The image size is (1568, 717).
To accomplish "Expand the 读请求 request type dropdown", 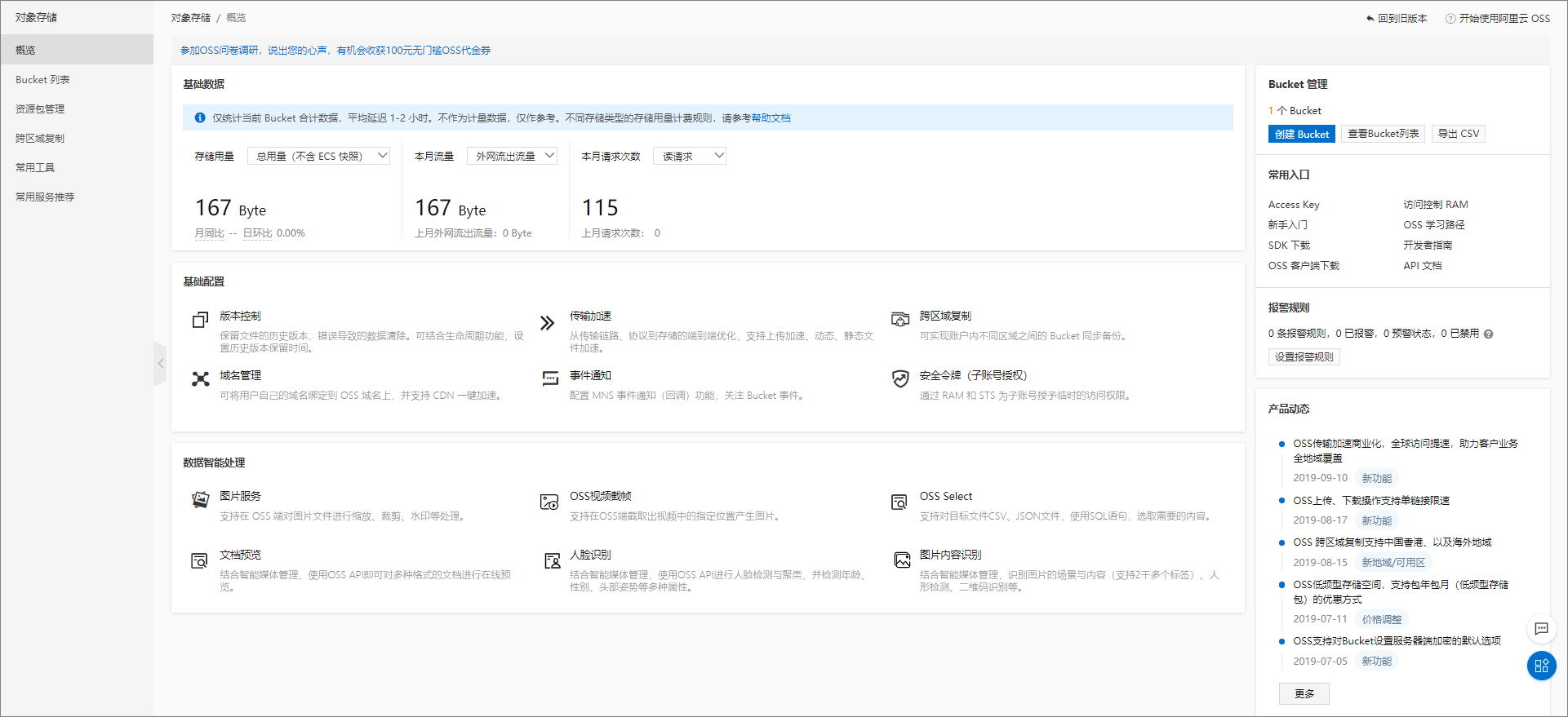I will 690,156.
